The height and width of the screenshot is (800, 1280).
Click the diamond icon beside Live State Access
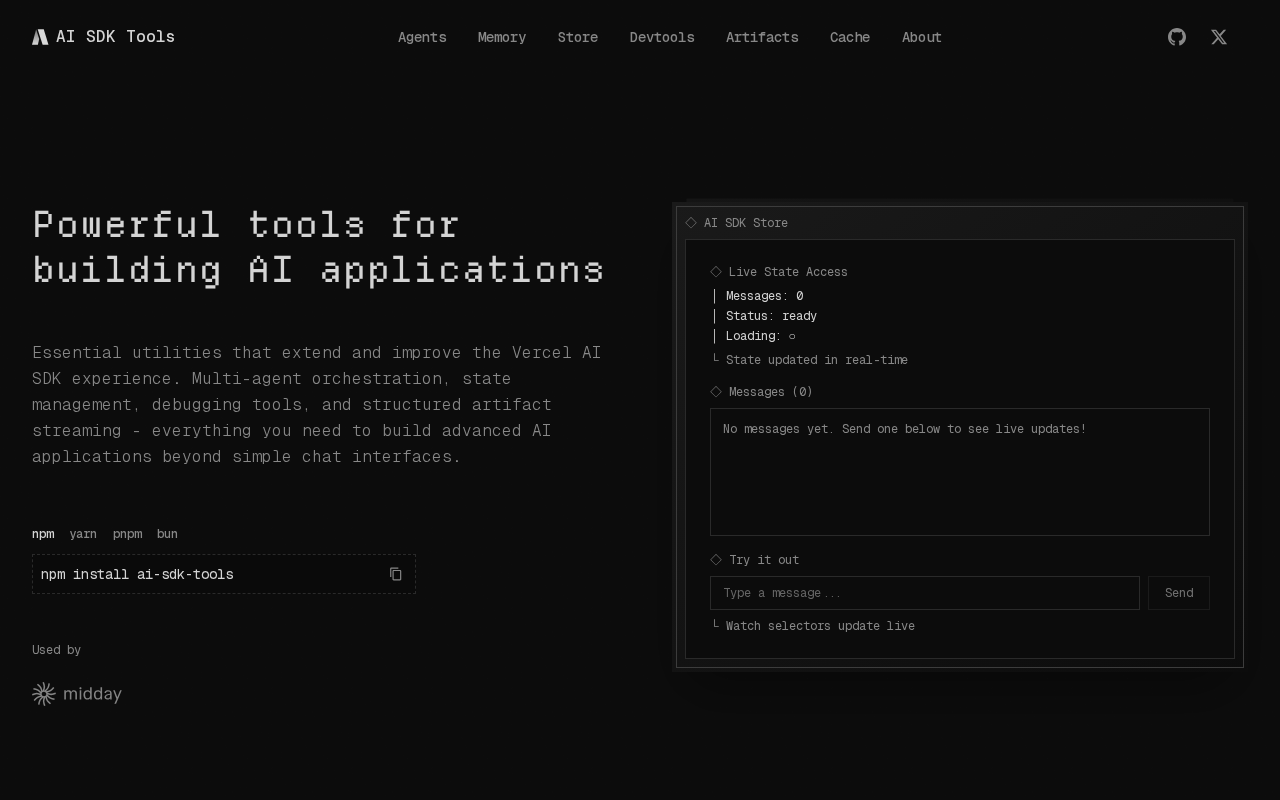click(x=716, y=272)
